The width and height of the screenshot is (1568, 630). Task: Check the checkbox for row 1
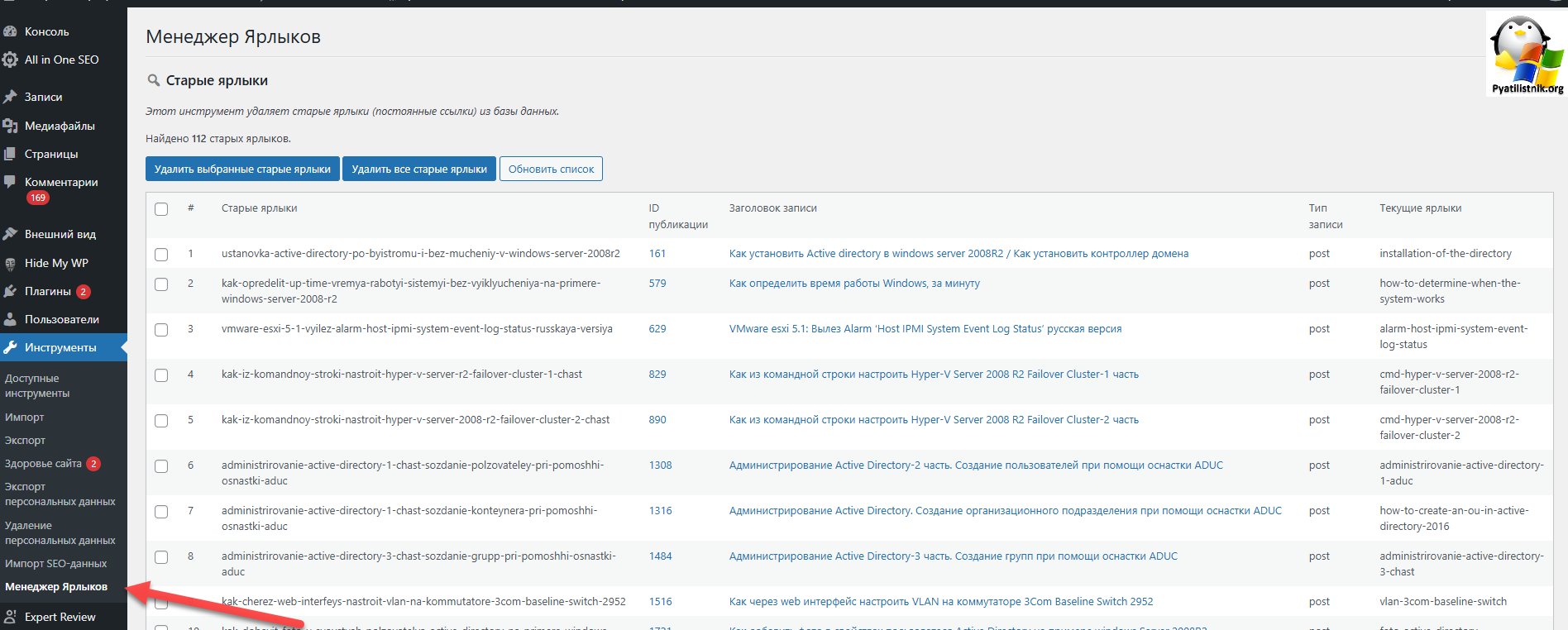click(161, 255)
